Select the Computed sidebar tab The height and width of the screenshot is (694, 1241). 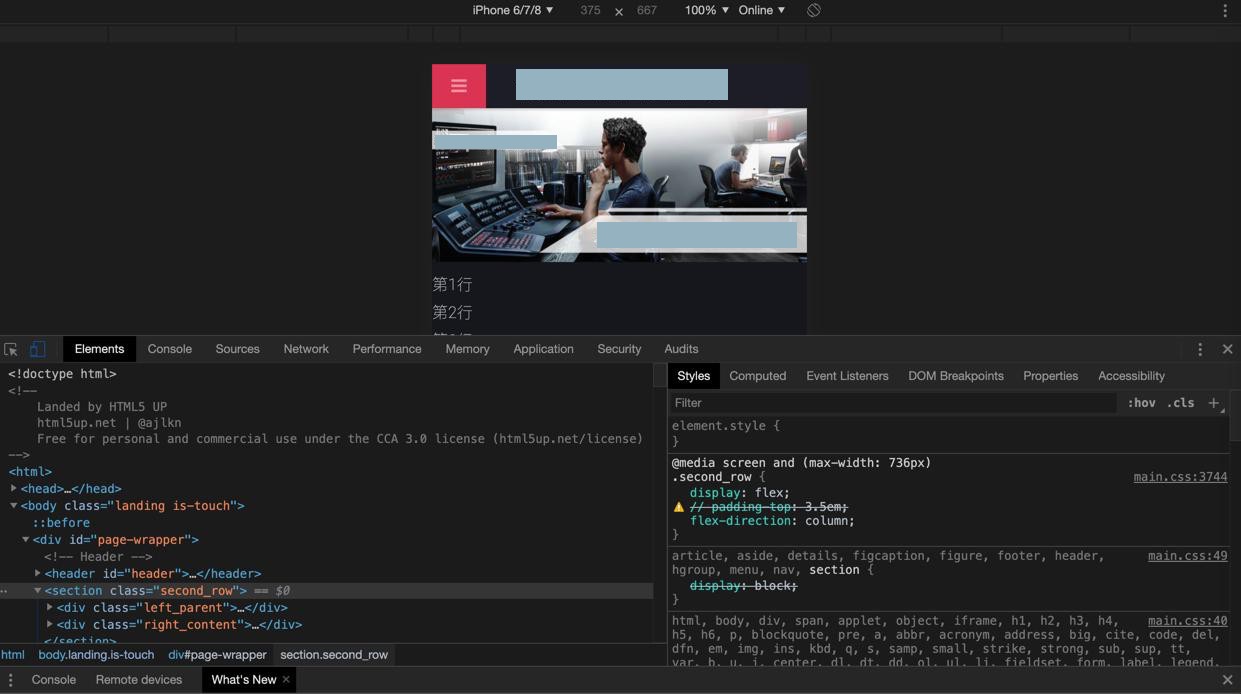(757, 376)
